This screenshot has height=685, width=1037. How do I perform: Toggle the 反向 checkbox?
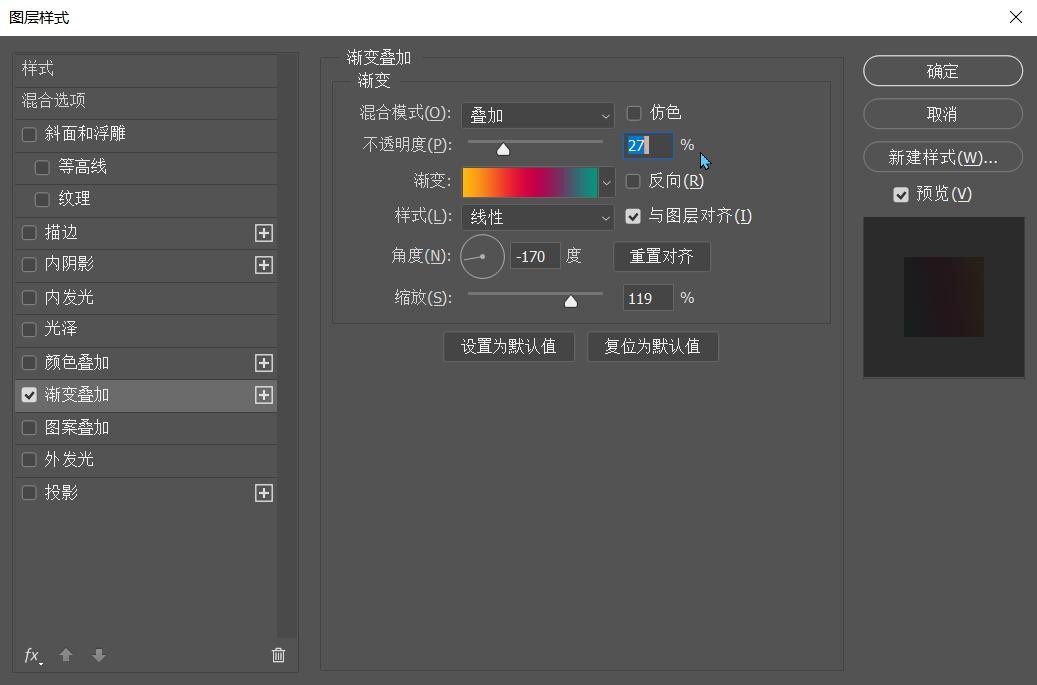pos(633,182)
